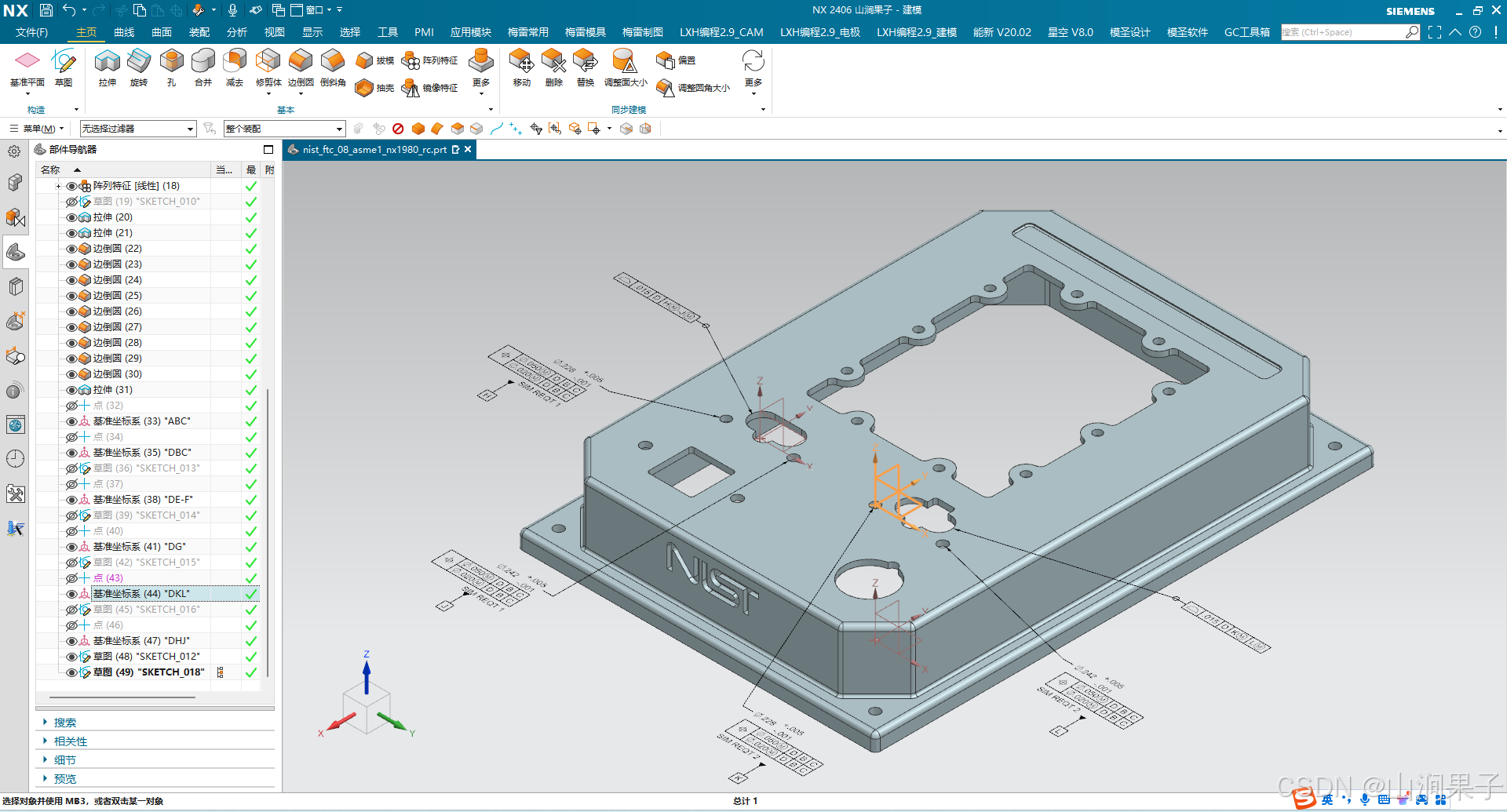
Task: Show hidden 草图 (19) SKETCH_010
Action: tap(71, 202)
